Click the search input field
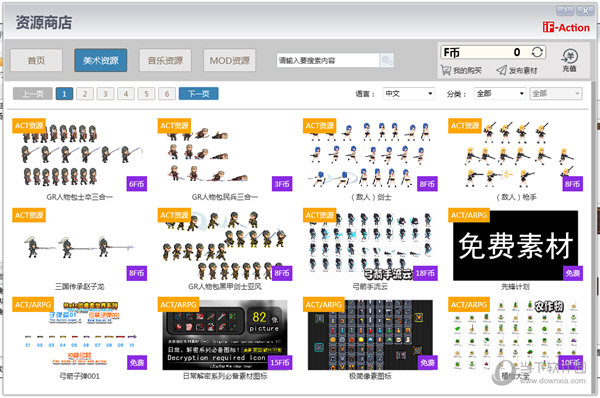 (x=328, y=60)
